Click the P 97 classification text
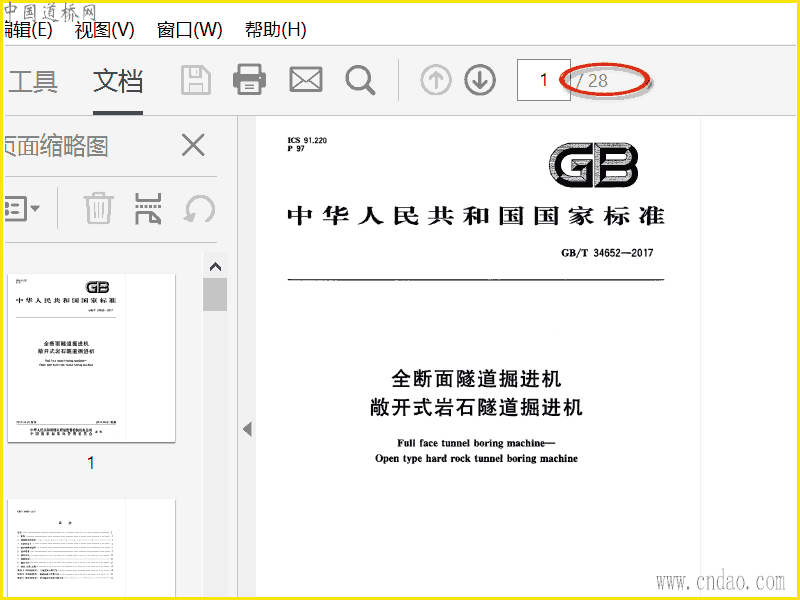 (296, 148)
